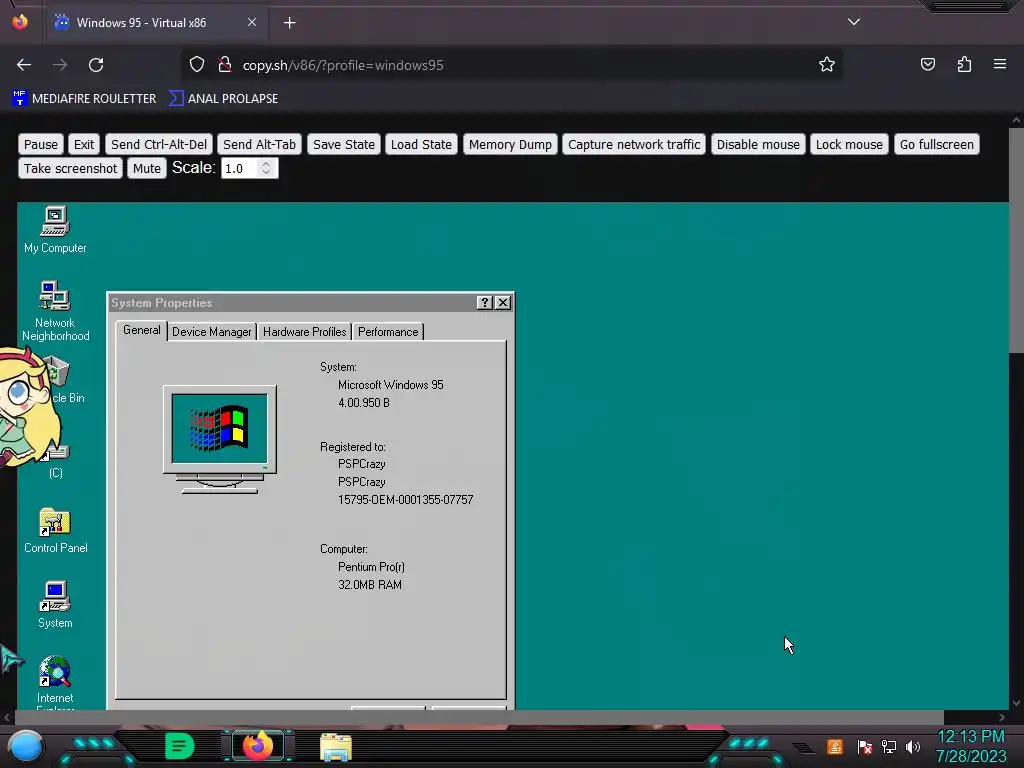Click the Disable mouse button
Image resolution: width=1024 pixels, height=768 pixels.
click(758, 144)
